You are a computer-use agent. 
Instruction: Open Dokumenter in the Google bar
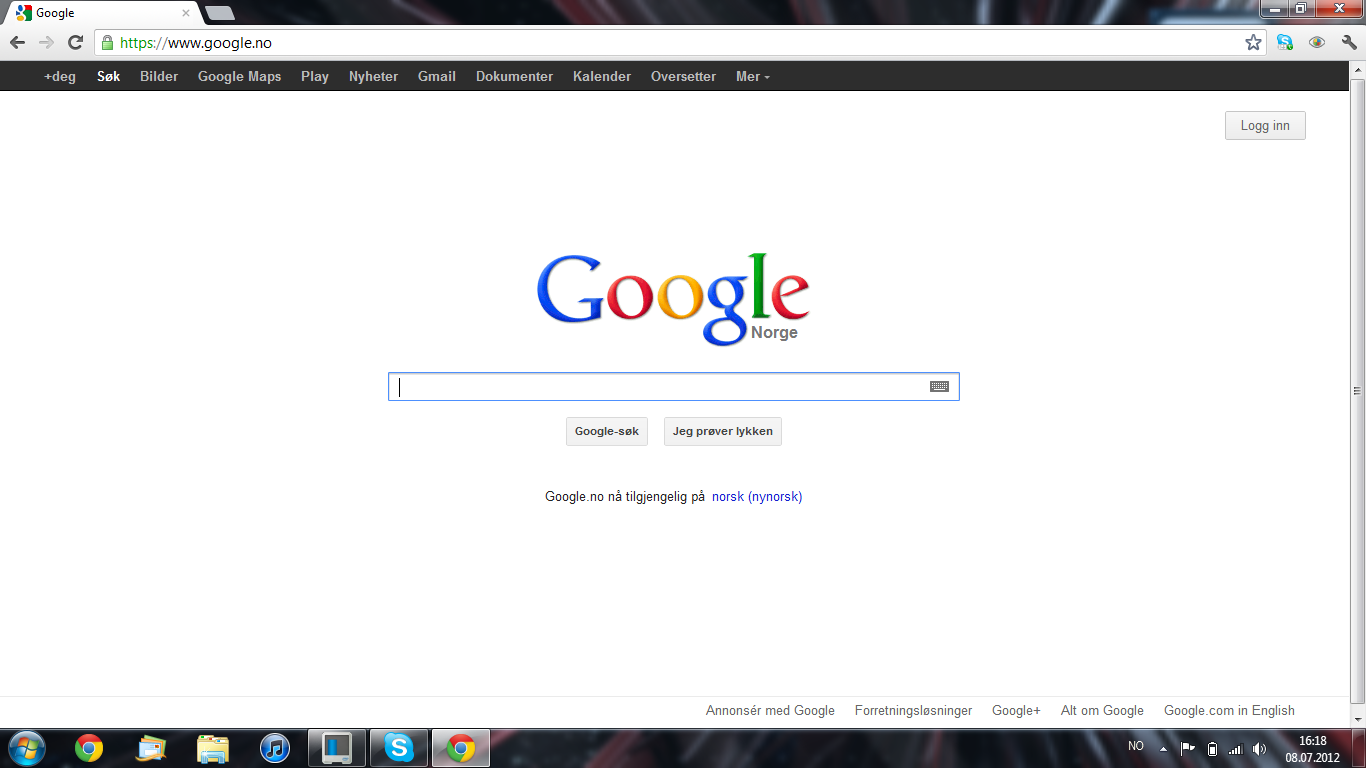point(514,76)
